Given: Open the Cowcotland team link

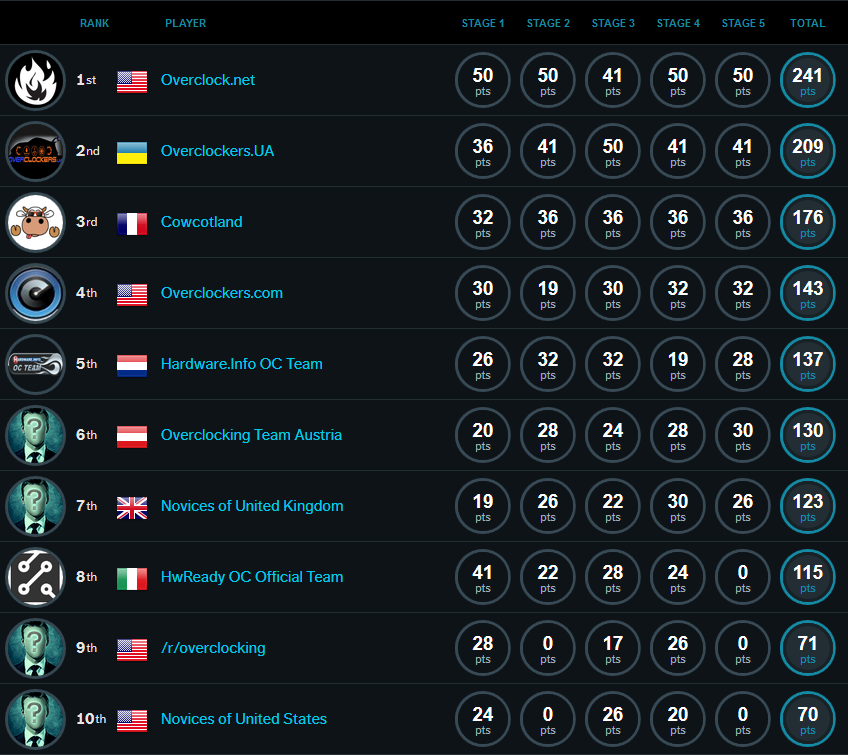Looking at the screenshot, I should (x=202, y=222).
